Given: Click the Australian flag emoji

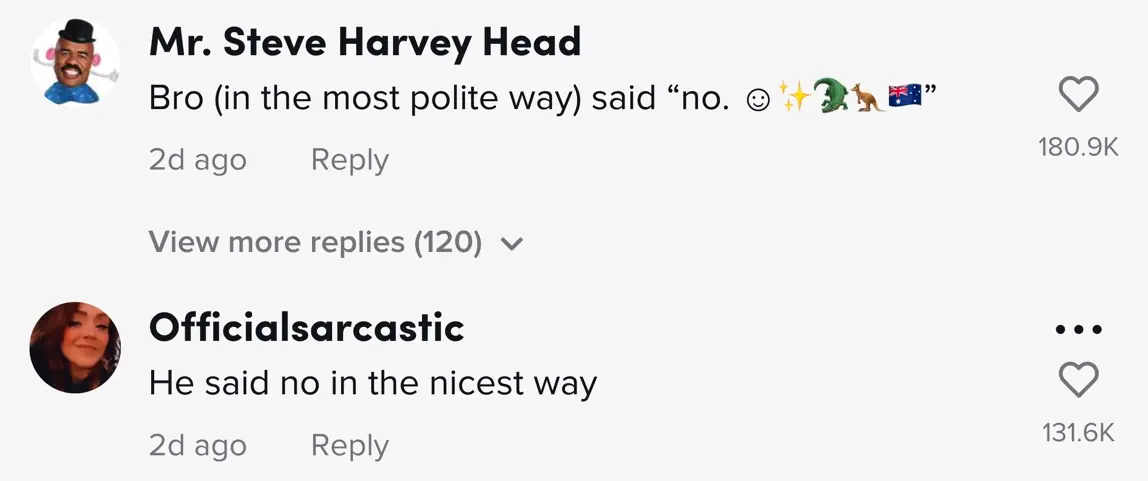Looking at the screenshot, I should pyautogui.click(x=904, y=98).
